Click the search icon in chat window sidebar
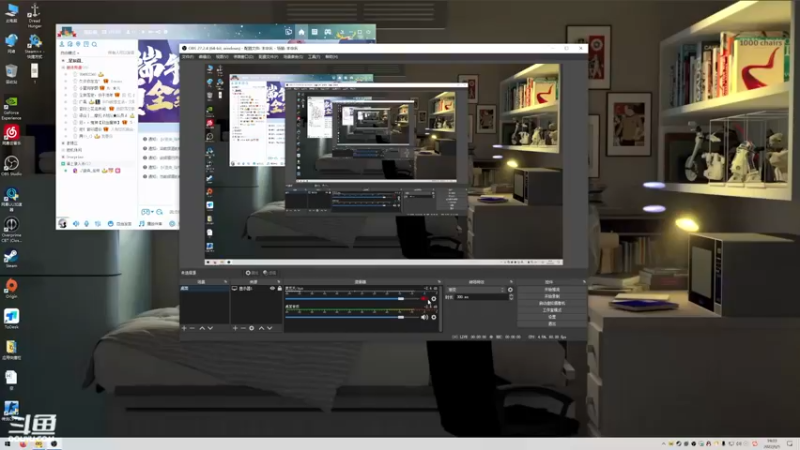This screenshot has height=450, width=800. [94, 44]
